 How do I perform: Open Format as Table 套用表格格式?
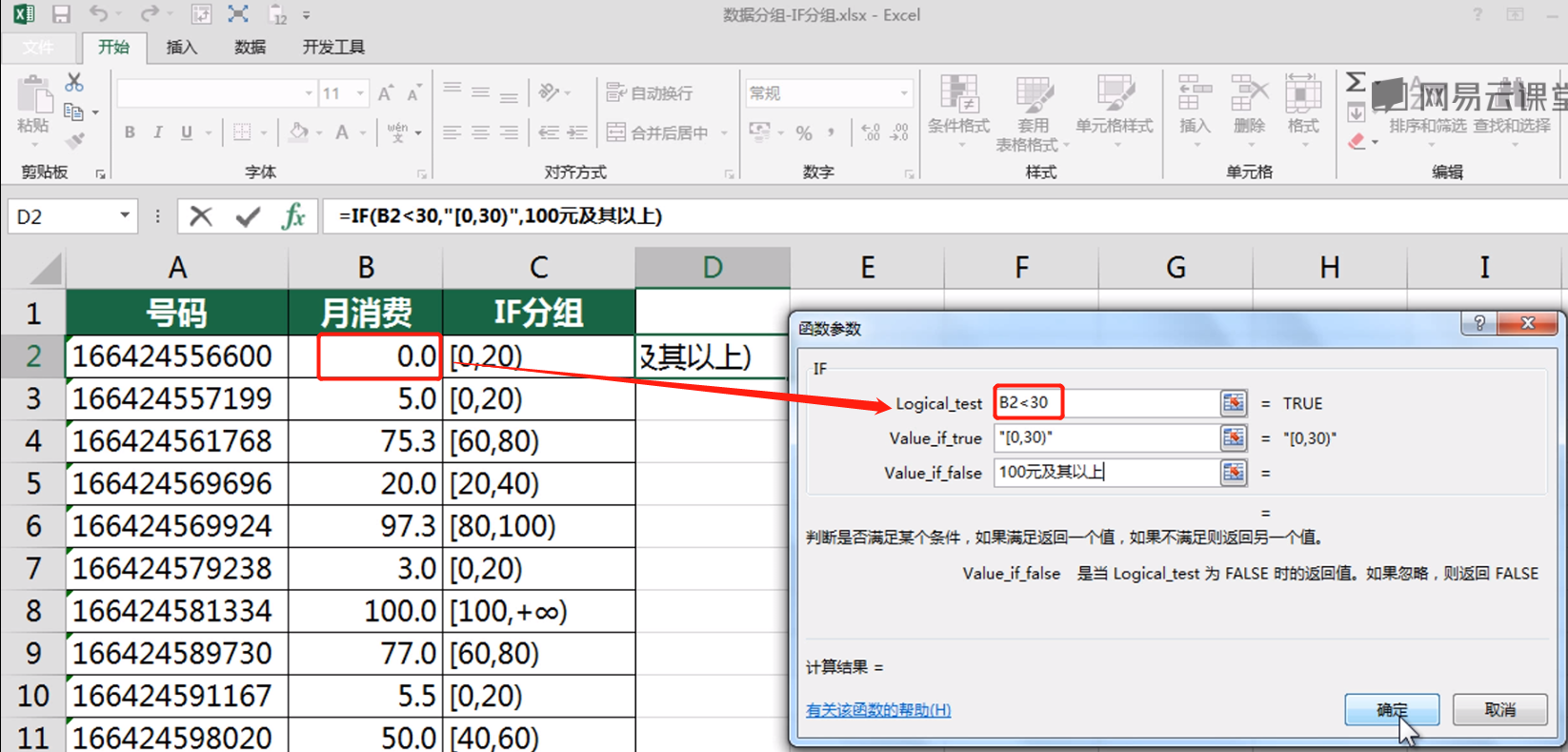(x=1032, y=112)
